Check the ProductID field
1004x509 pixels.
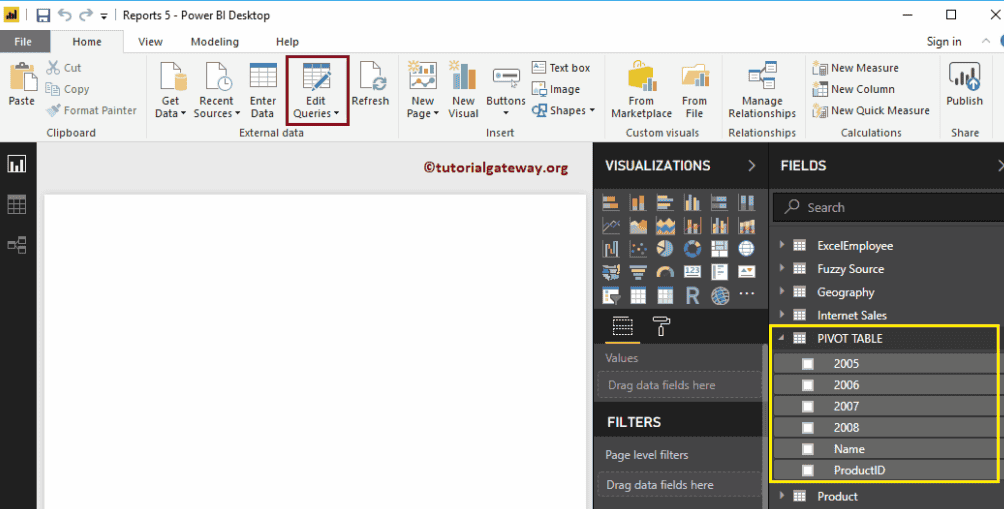808,471
